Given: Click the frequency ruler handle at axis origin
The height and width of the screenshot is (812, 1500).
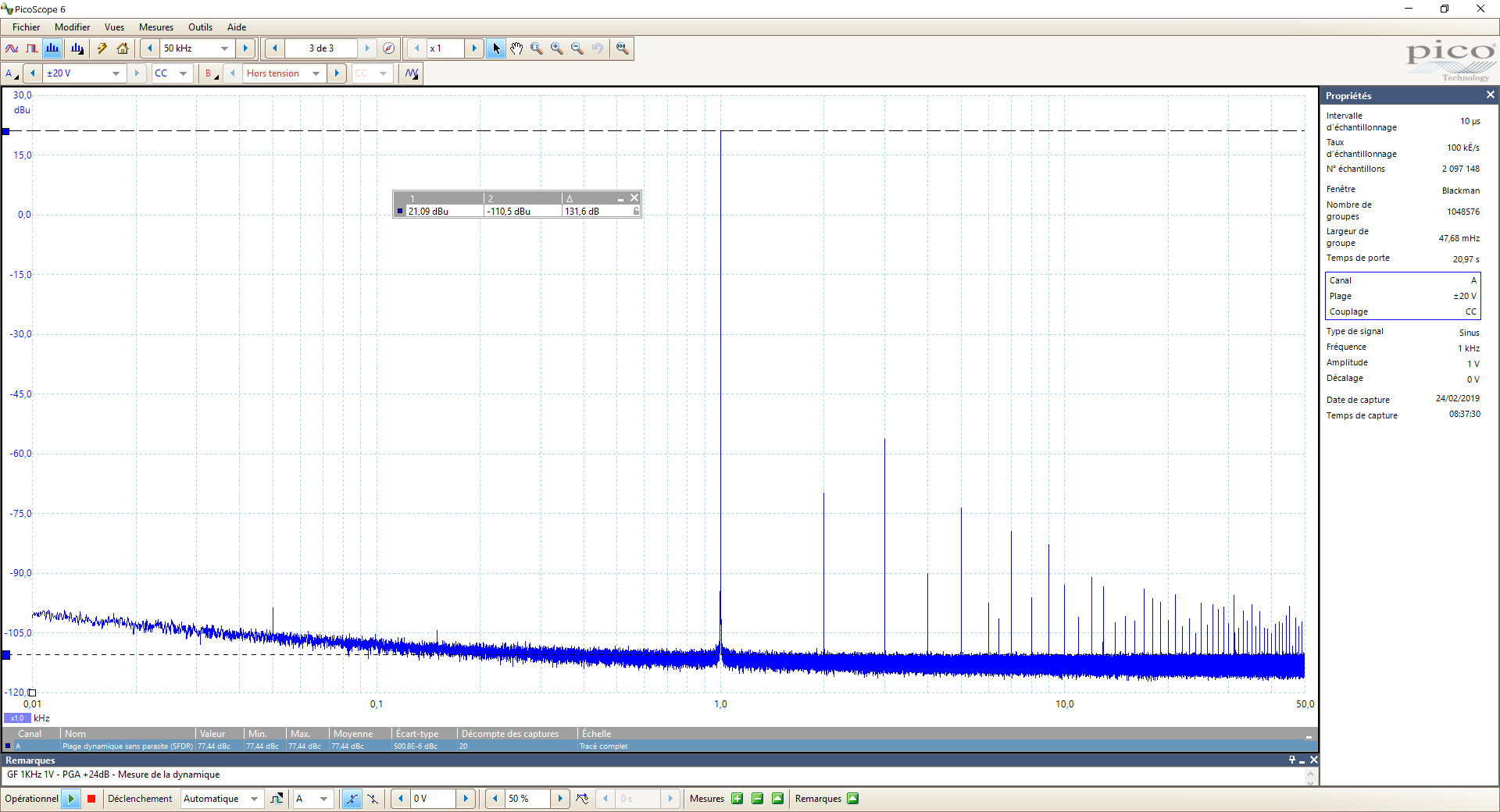Looking at the screenshot, I should (x=32, y=693).
